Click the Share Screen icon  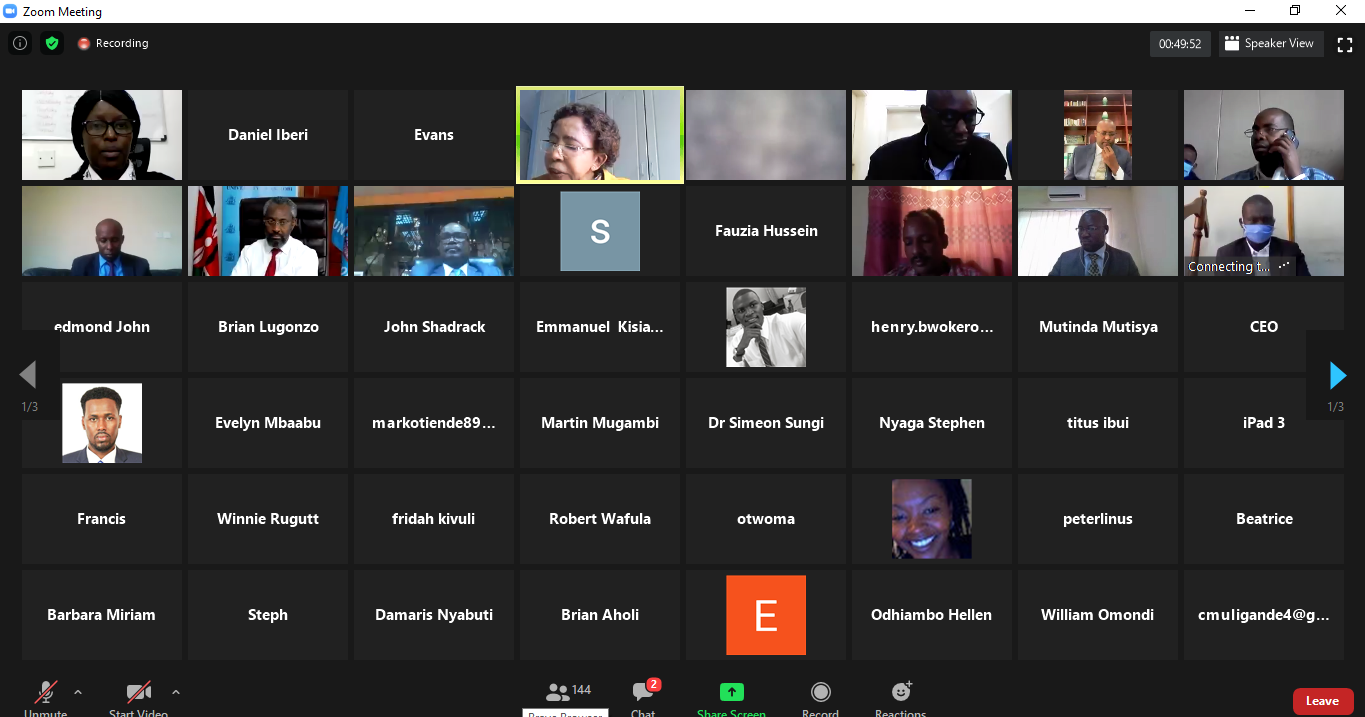[x=732, y=693]
